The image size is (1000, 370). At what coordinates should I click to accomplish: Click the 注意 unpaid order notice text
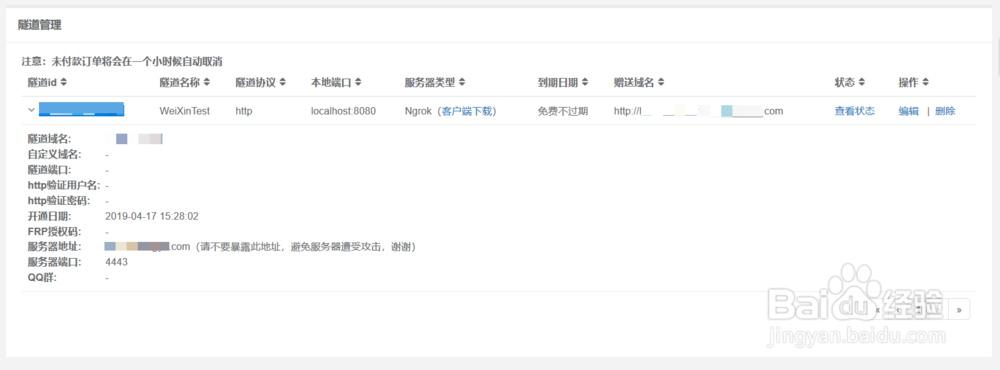click(x=122, y=61)
